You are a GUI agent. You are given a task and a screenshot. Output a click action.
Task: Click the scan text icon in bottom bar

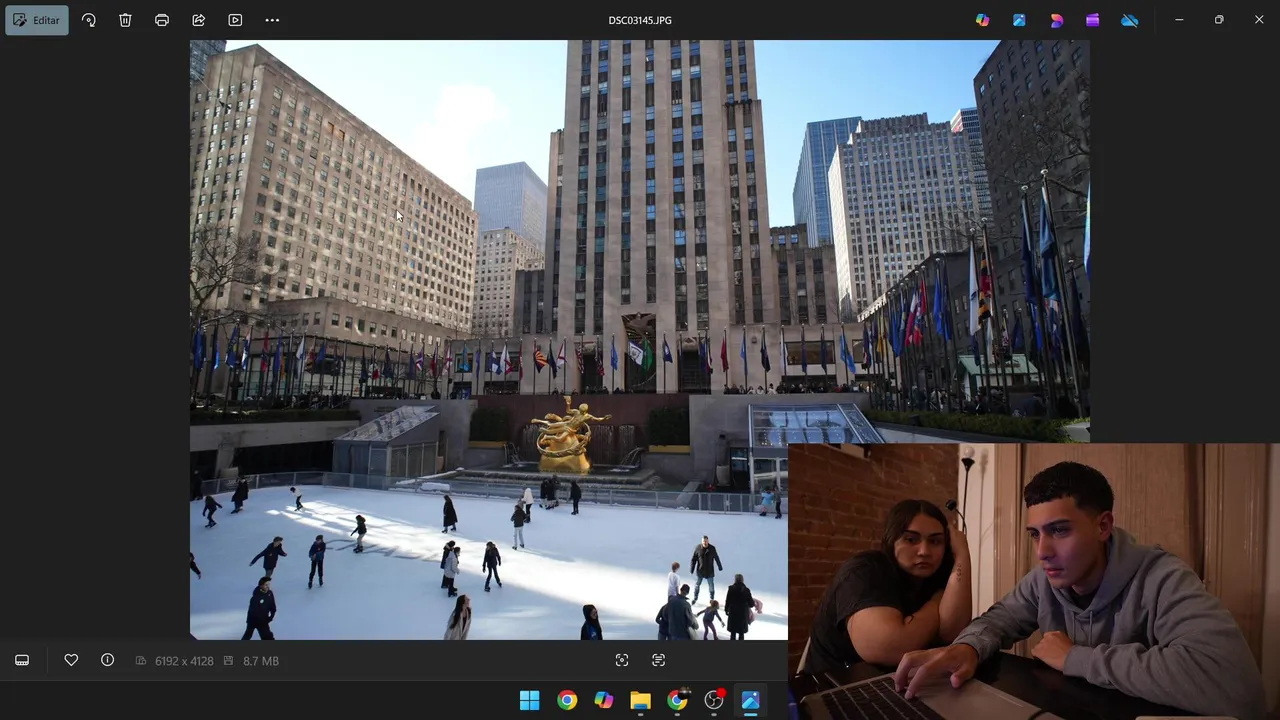[x=658, y=660]
